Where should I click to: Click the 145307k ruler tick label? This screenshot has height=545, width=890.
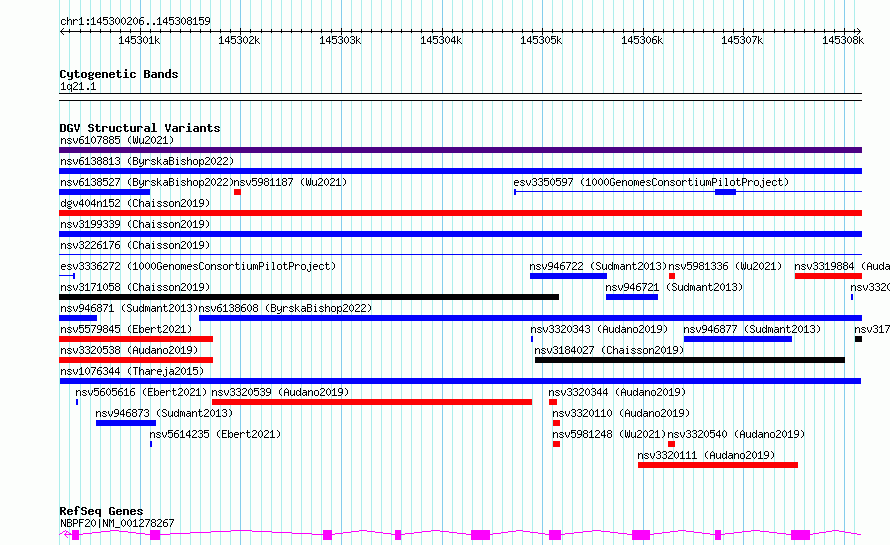[742, 40]
